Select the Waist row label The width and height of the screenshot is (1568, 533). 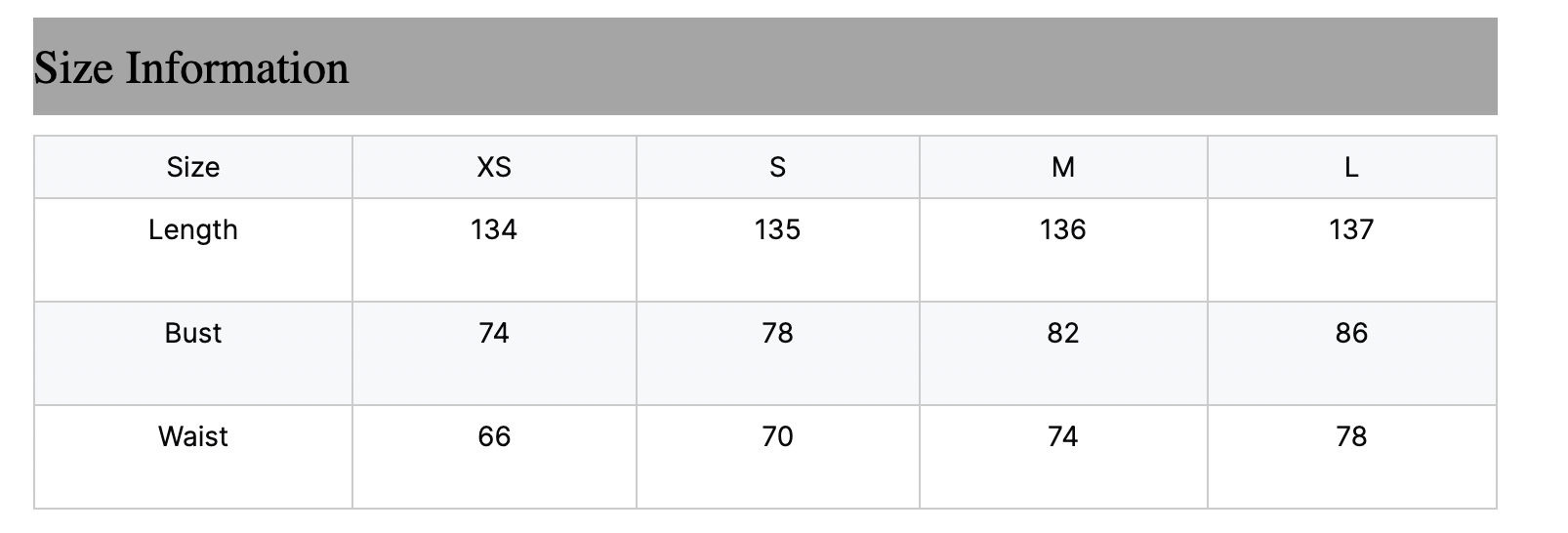(193, 436)
